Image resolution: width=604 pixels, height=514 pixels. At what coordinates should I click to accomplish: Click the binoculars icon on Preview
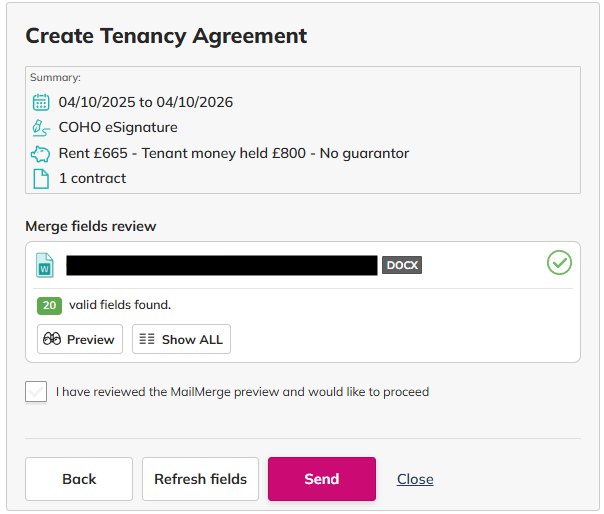tap(52, 339)
